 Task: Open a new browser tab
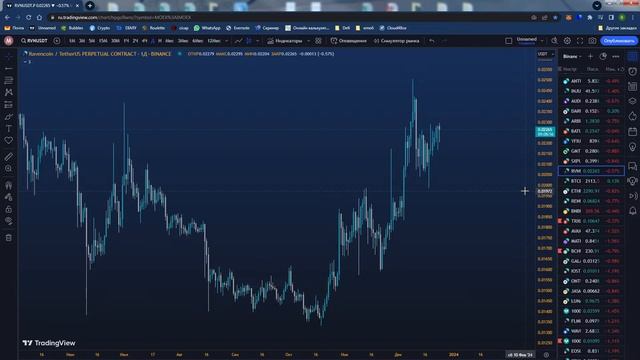90,6
